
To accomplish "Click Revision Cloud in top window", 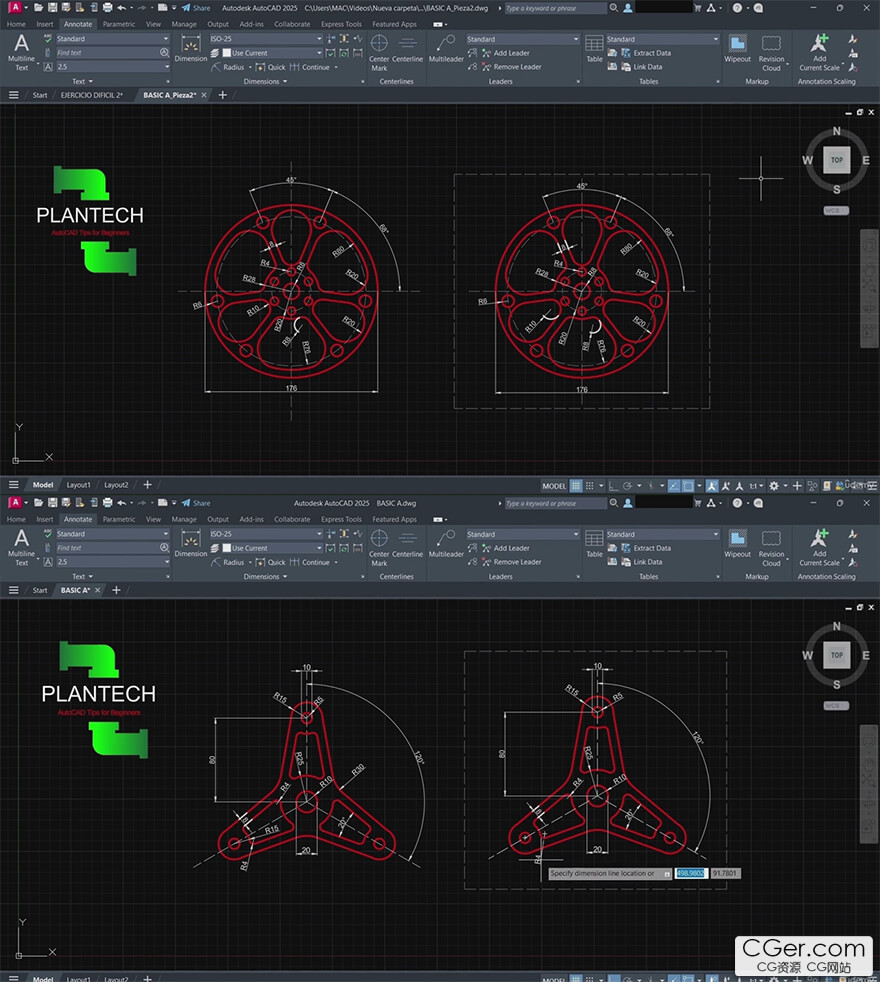I will pos(771,53).
